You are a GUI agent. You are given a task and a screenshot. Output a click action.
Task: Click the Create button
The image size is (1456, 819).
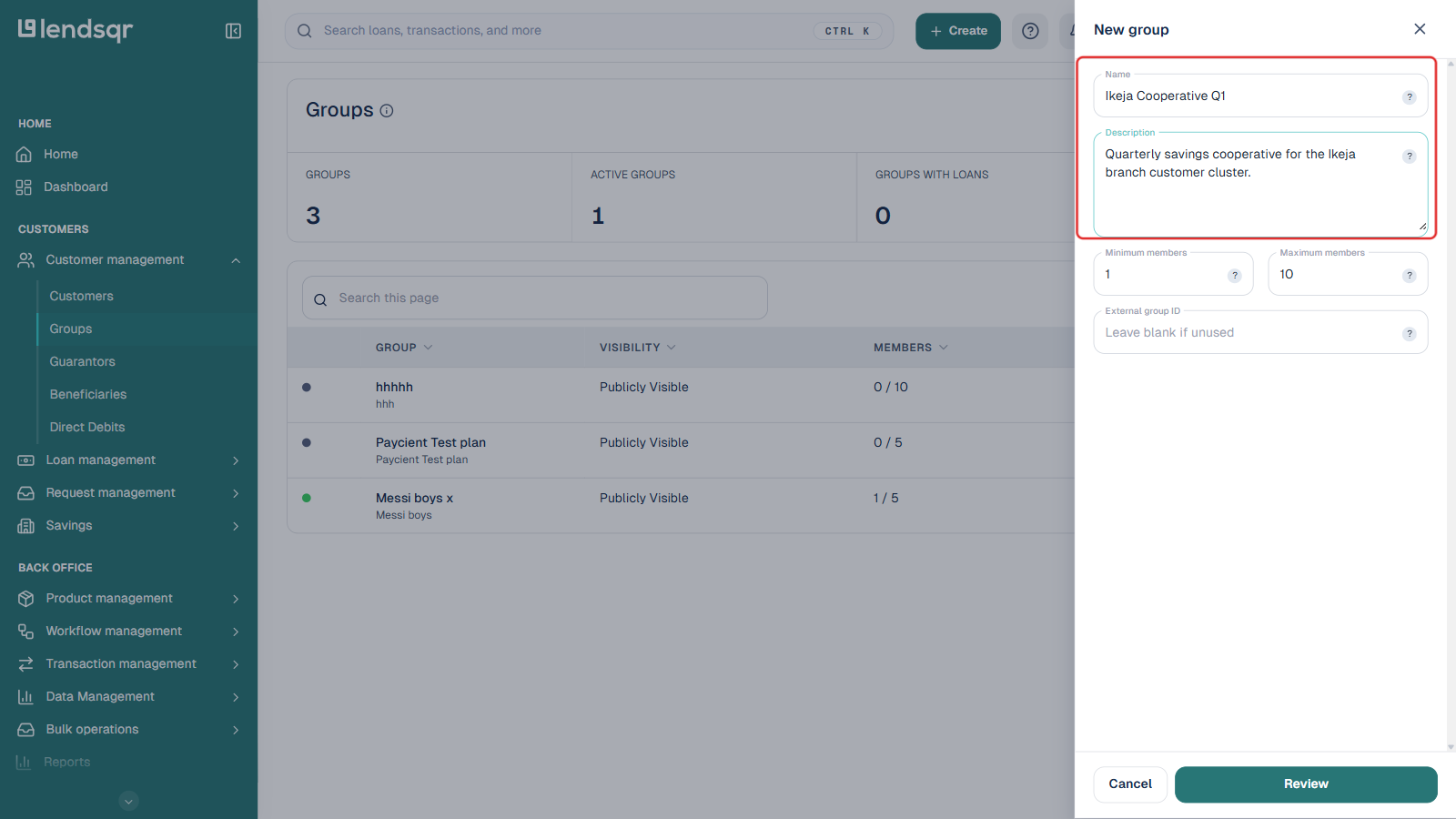958,31
